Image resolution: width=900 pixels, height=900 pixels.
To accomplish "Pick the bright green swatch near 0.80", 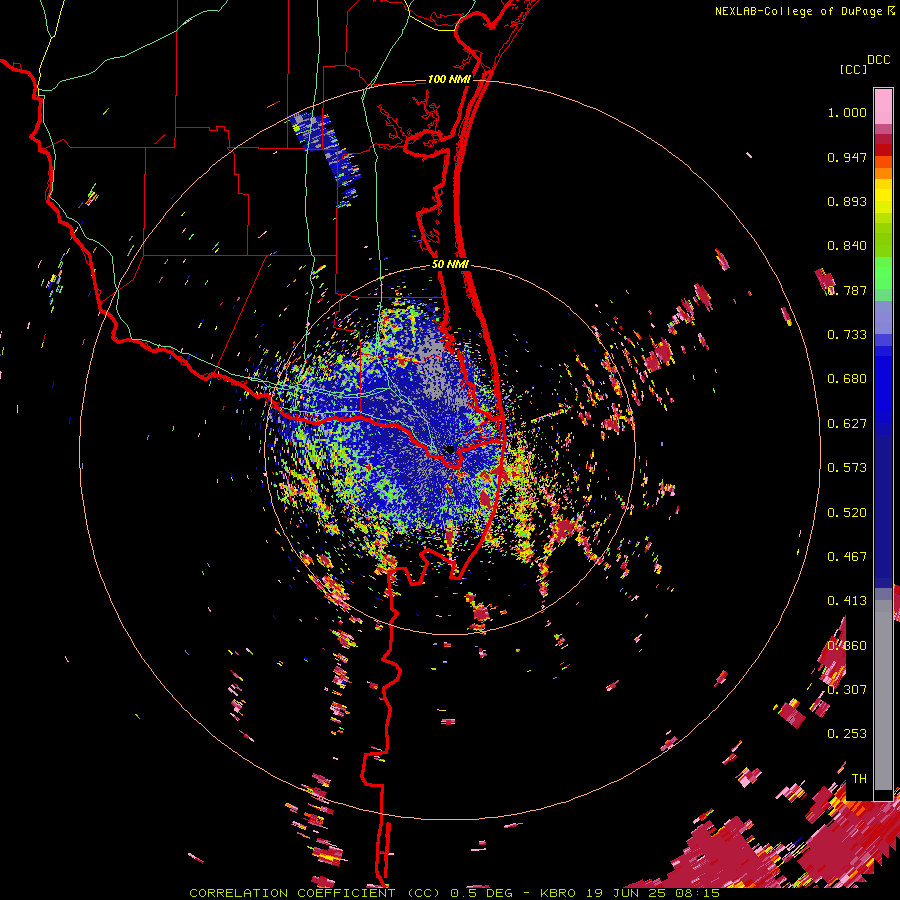I will click(x=883, y=273).
